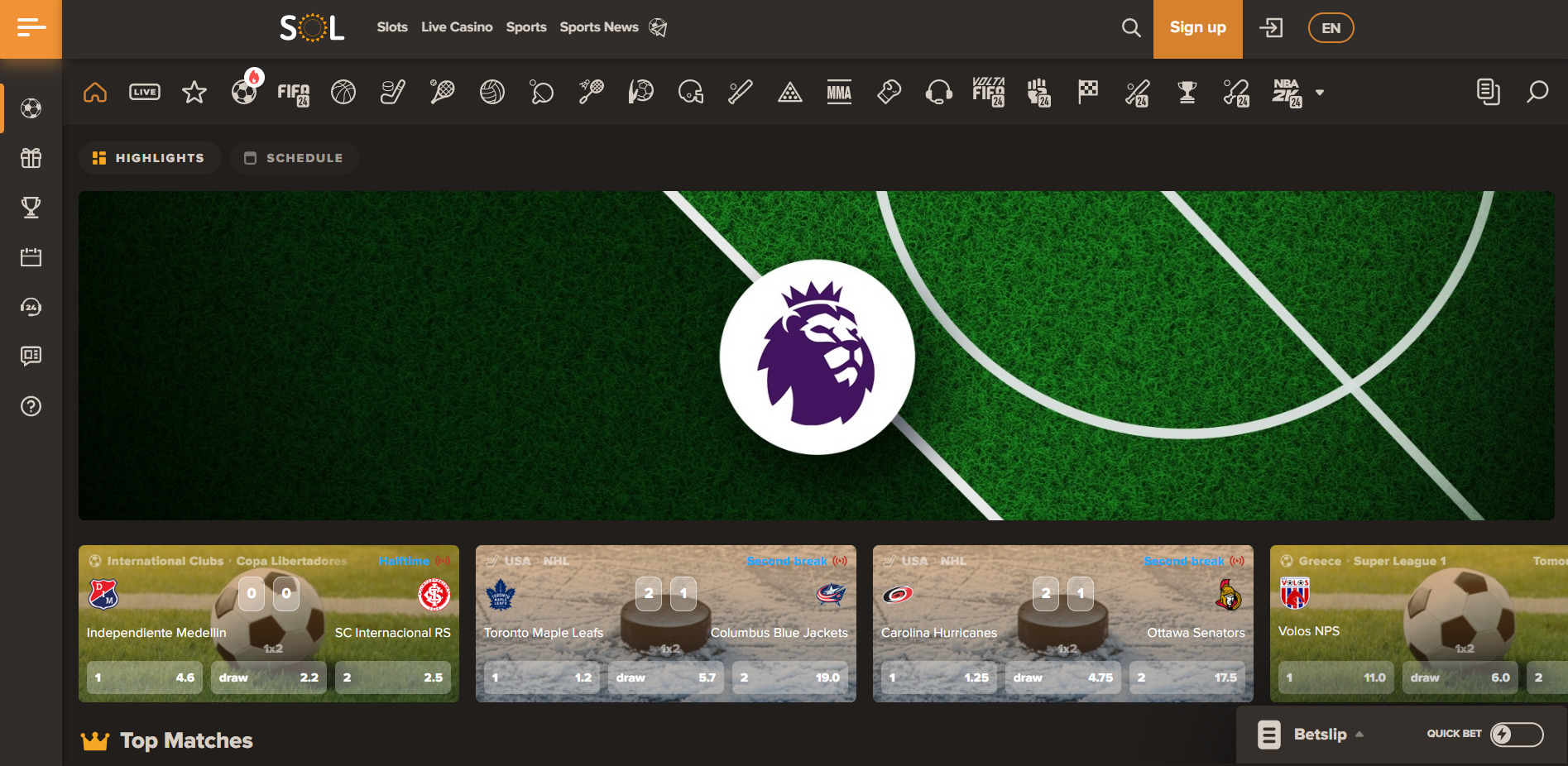Switch to the Schedule tab
Image resolution: width=1568 pixels, height=766 pixels.
click(x=295, y=158)
